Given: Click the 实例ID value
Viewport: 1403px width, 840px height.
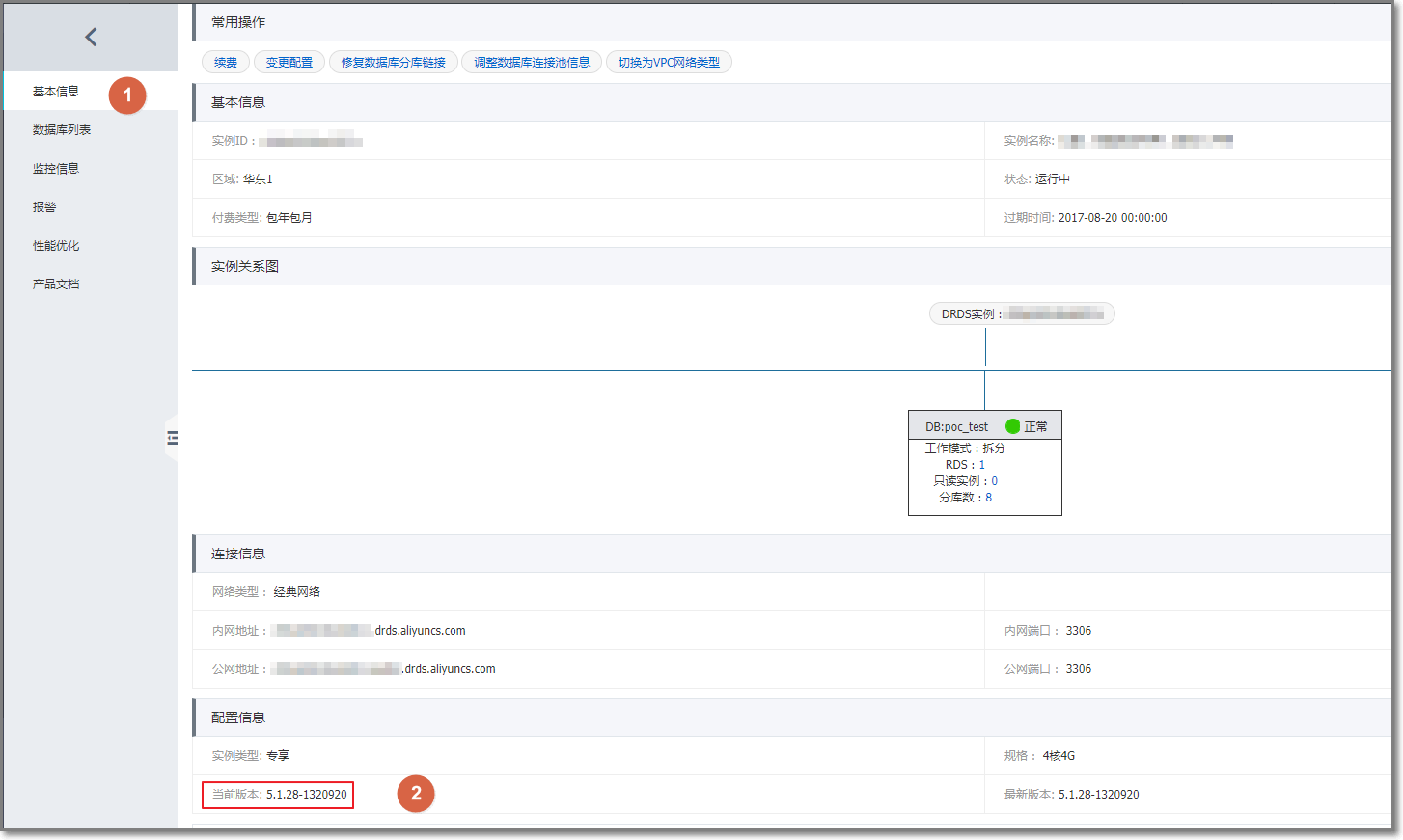Looking at the screenshot, I should point(312,141).
